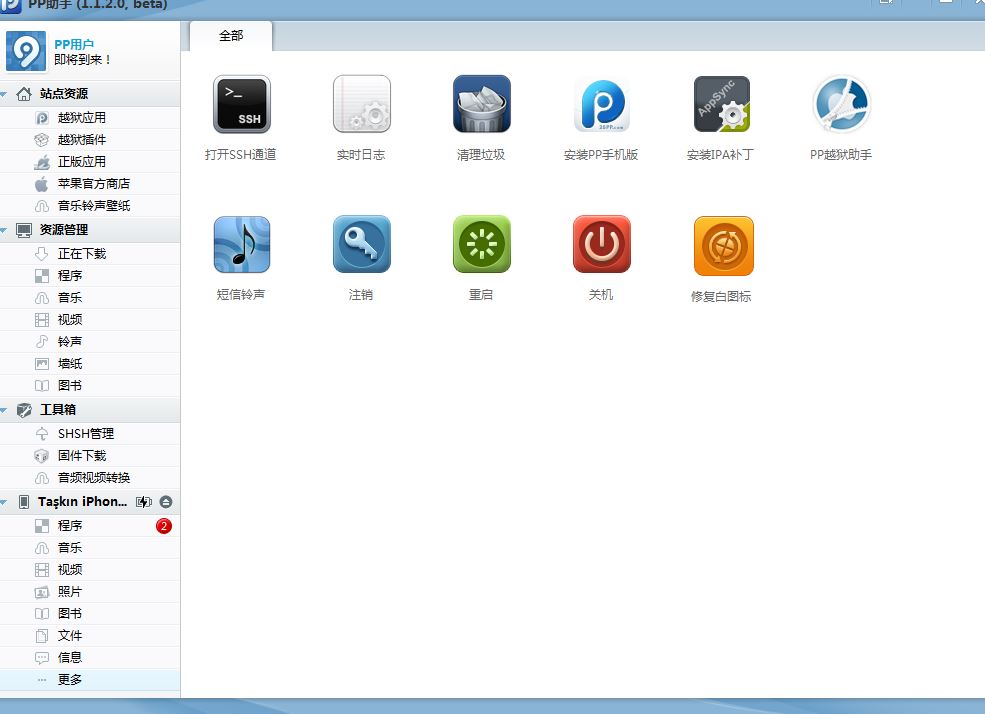
Task: Open SHSH管理 in the toolbox
Action: tap(90, 434)
